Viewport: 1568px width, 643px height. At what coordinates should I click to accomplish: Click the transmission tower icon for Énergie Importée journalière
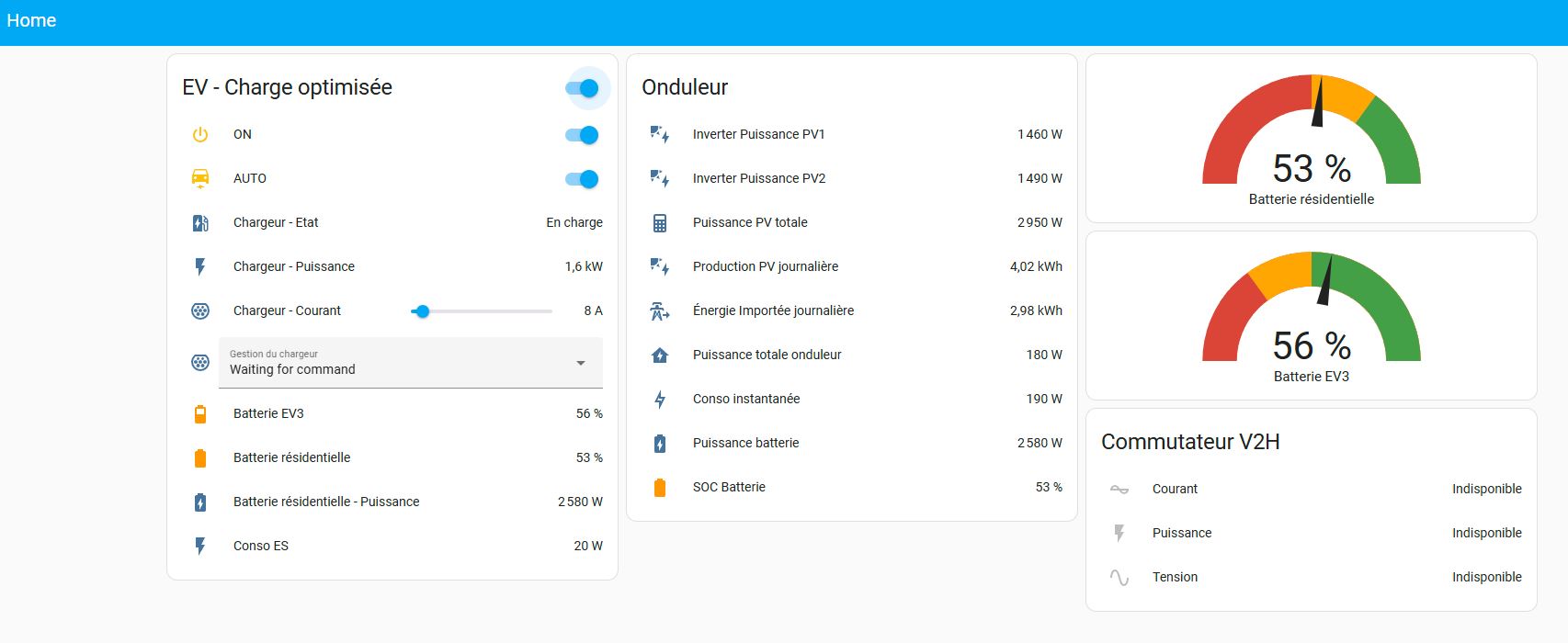pos(660,311)
